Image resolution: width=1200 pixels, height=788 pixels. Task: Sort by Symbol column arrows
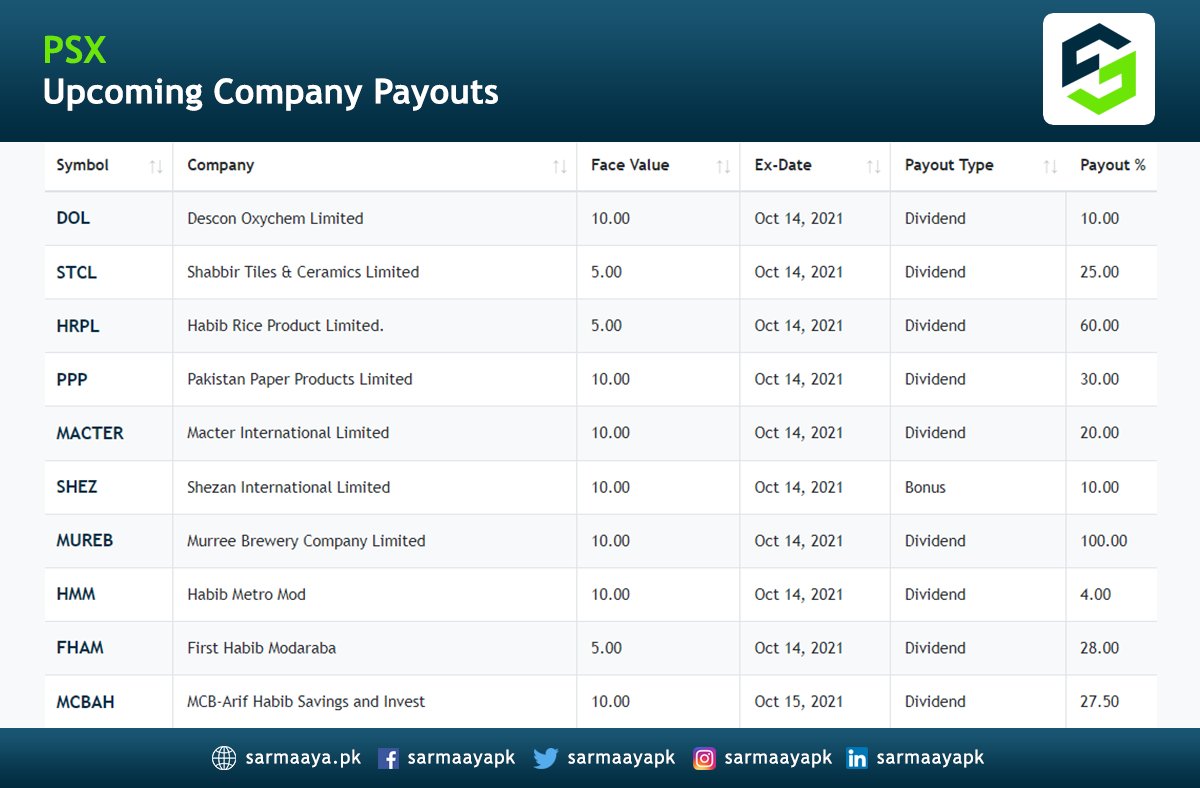156,167
